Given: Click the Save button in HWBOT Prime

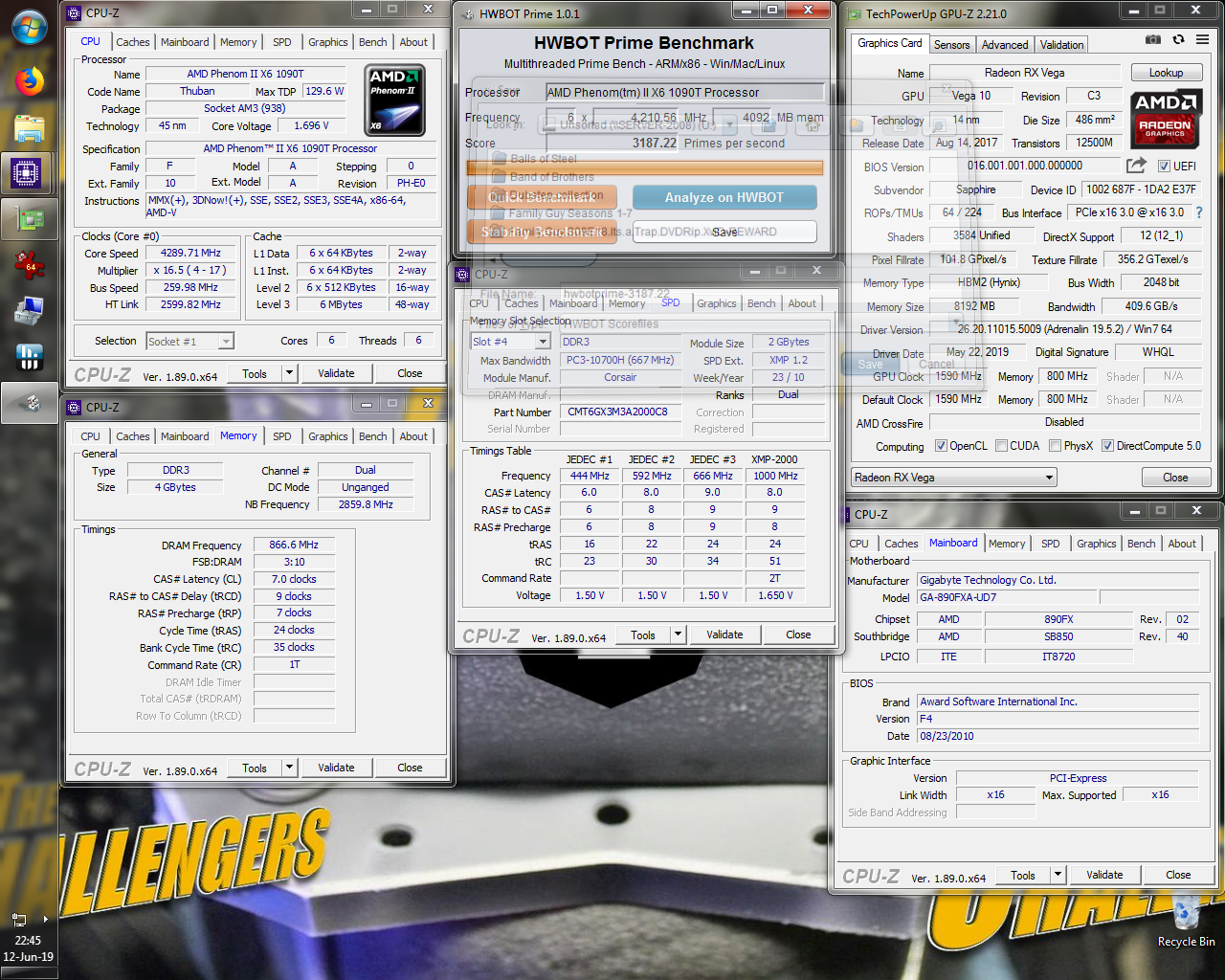Looking at the screenshot, I should [724, 232].
